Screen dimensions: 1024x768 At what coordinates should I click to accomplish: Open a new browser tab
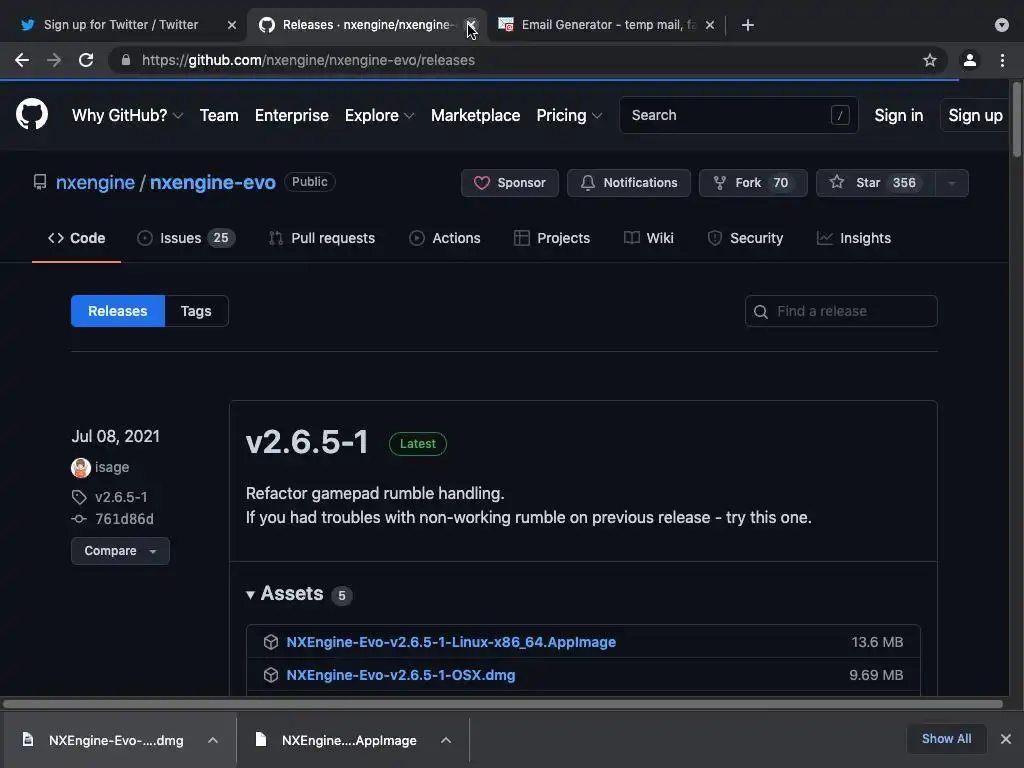click(748, 25)
